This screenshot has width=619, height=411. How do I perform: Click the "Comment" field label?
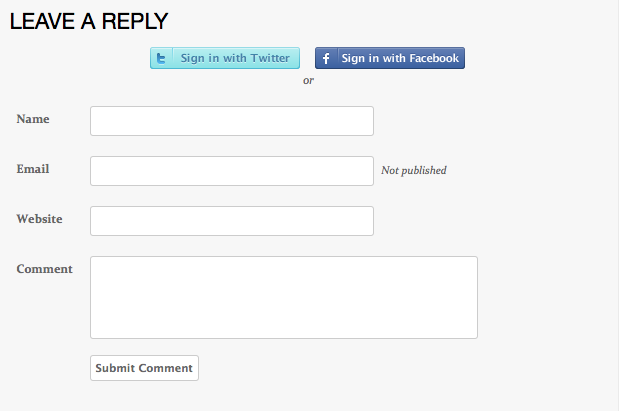(45, 269)
